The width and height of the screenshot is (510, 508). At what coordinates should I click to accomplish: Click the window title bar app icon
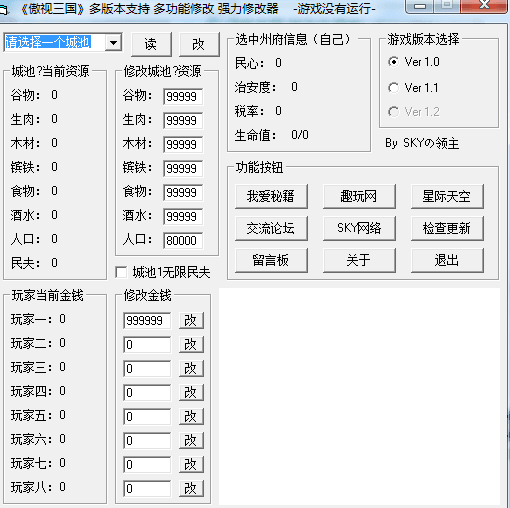point(4,9)
